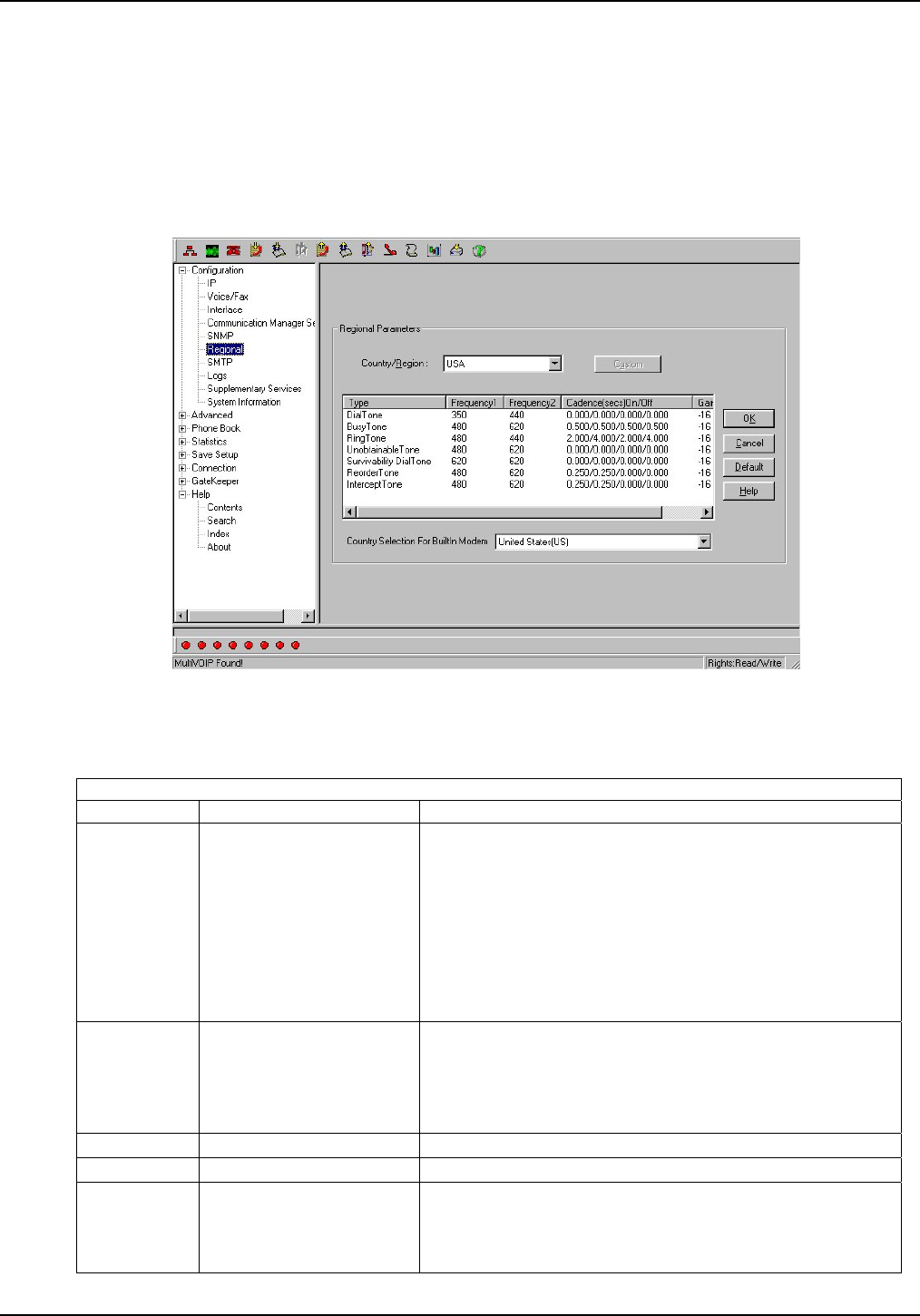
Task: Open Help Search tree item
Action: point(221,521)
